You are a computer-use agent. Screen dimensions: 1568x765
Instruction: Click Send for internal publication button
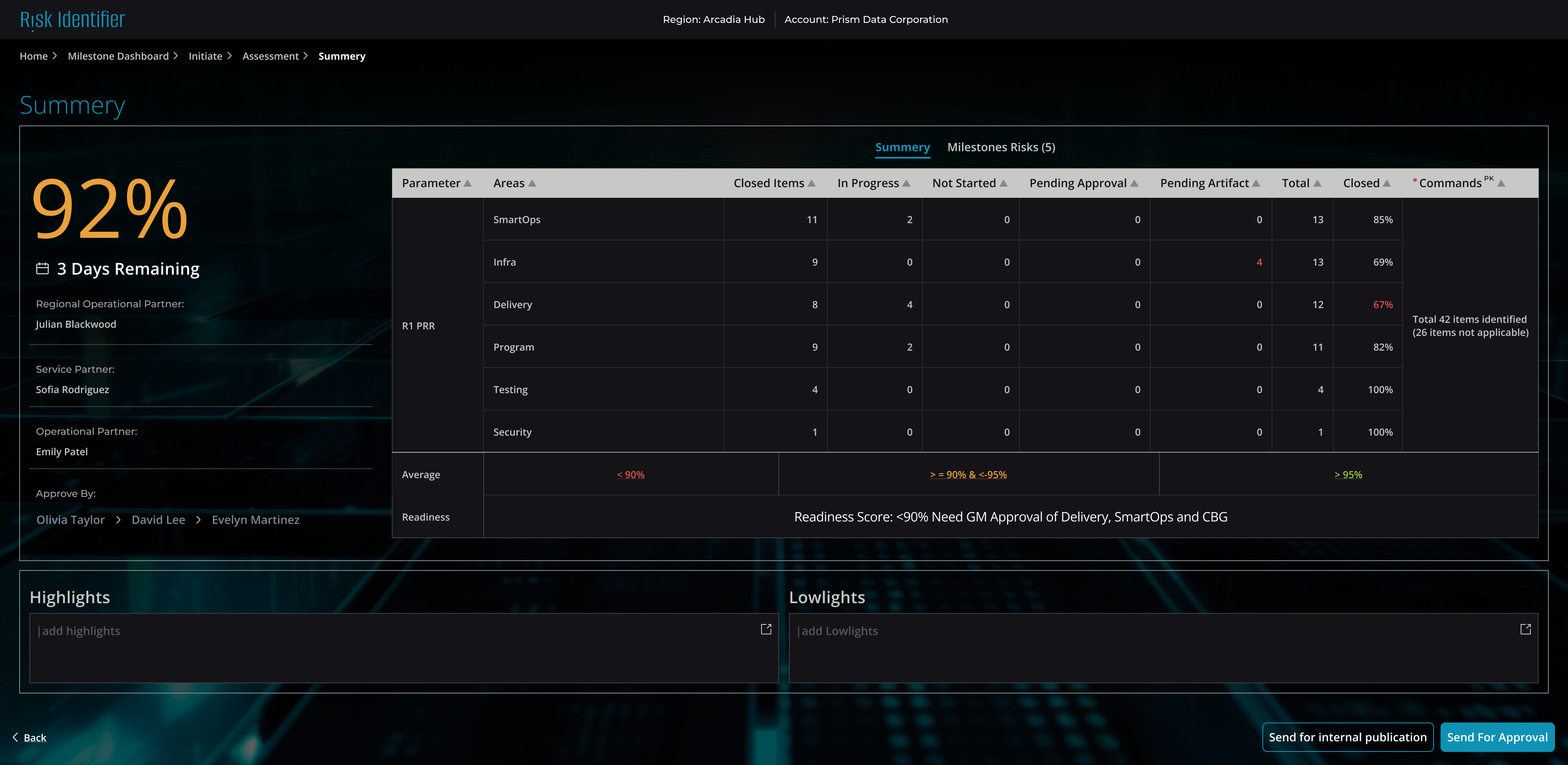(1347, 737)
